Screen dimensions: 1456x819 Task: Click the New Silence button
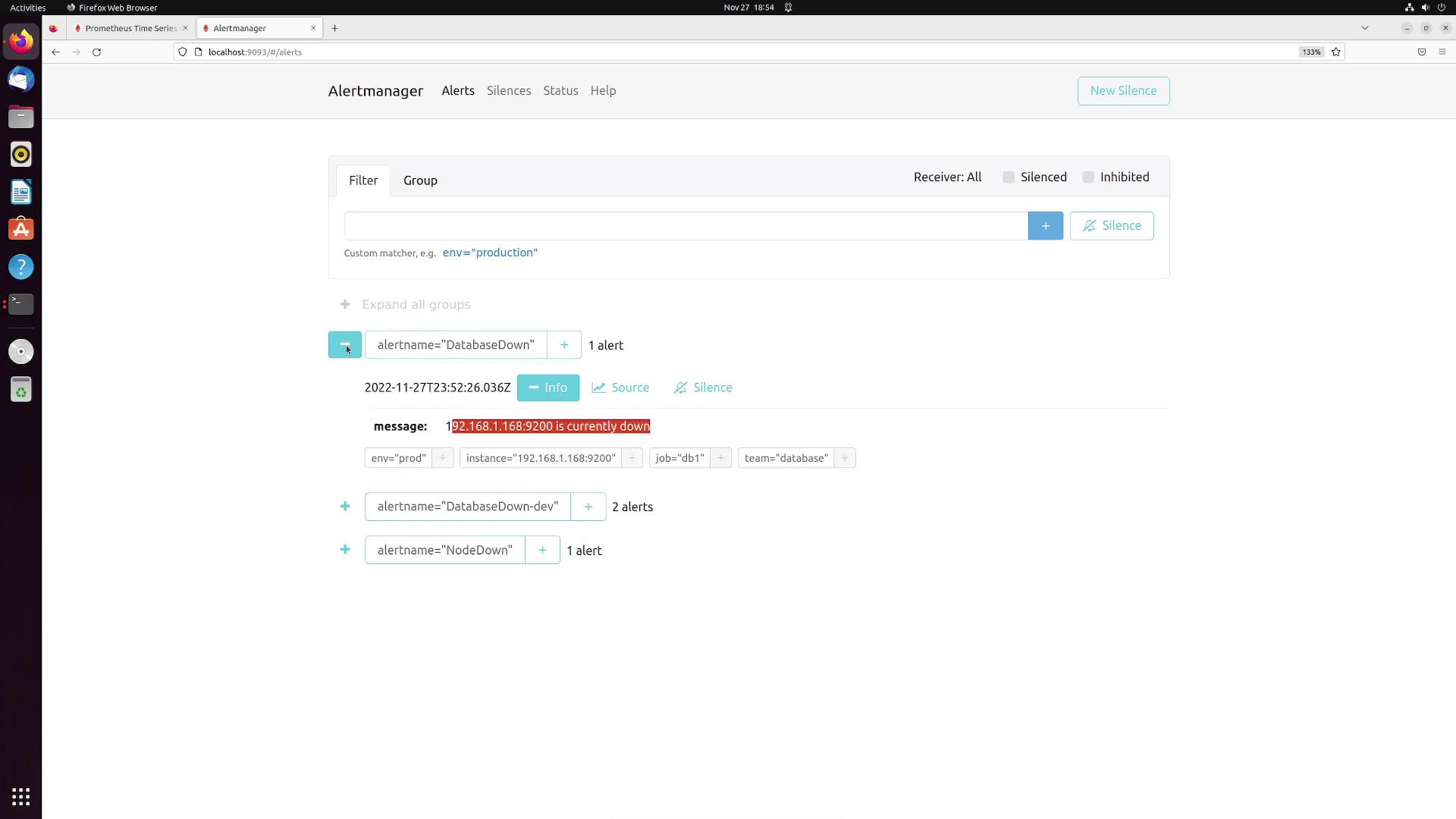pos(1123,91)
